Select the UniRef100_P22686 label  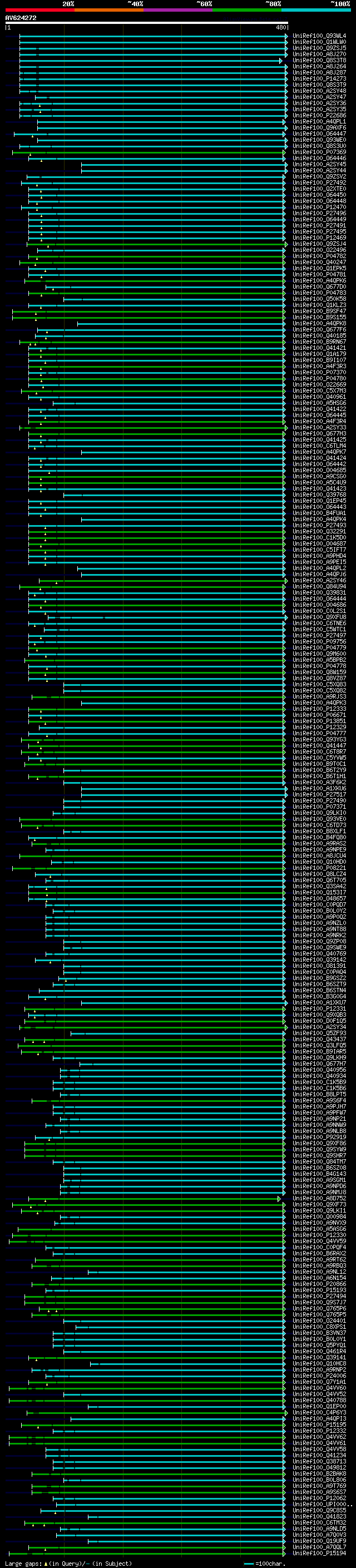(x=319, y=116)
